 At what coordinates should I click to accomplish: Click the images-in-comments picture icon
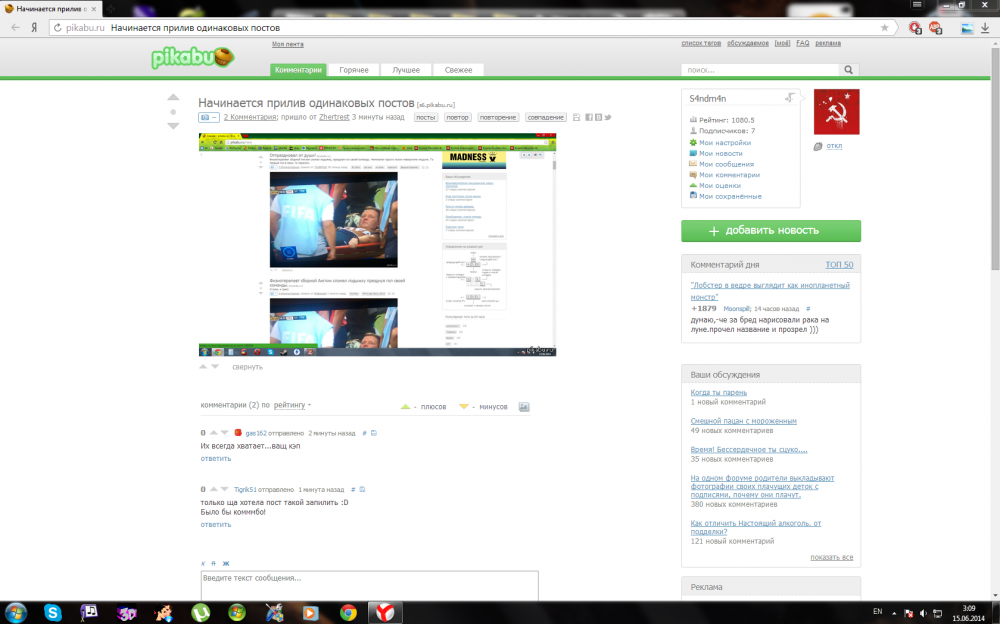(524, 407)
